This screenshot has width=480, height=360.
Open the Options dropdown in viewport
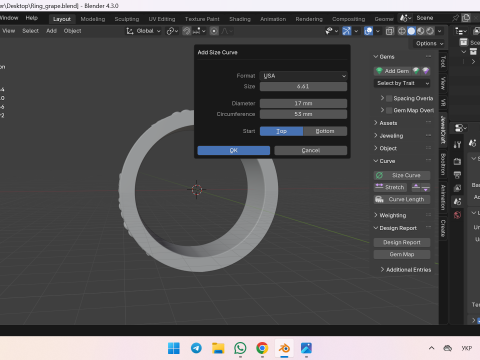pyautogui.click(x=429, y=43)
